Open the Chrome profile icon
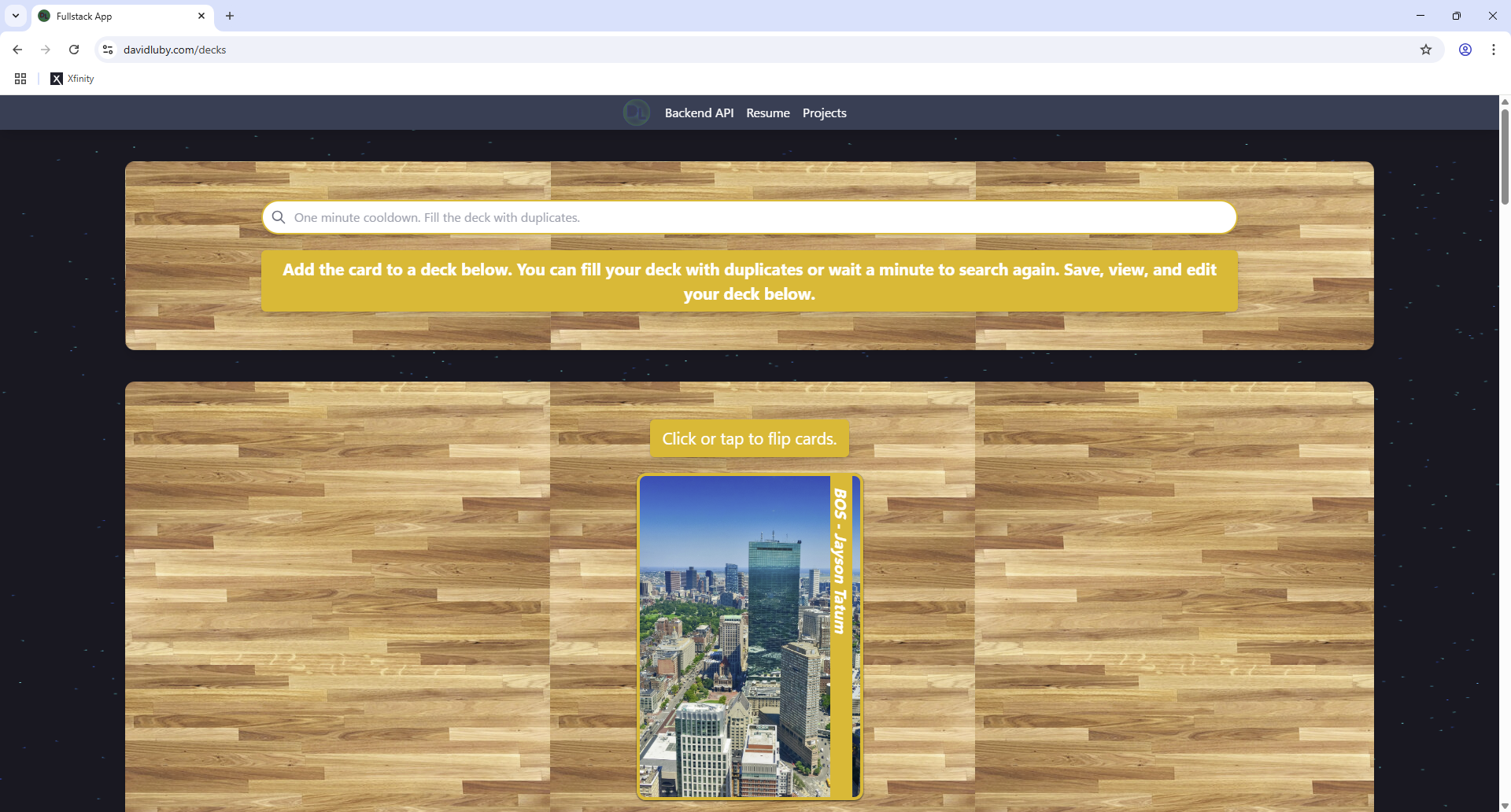The width and height of the screenshot is (1511, 812). click(1465, 50)
